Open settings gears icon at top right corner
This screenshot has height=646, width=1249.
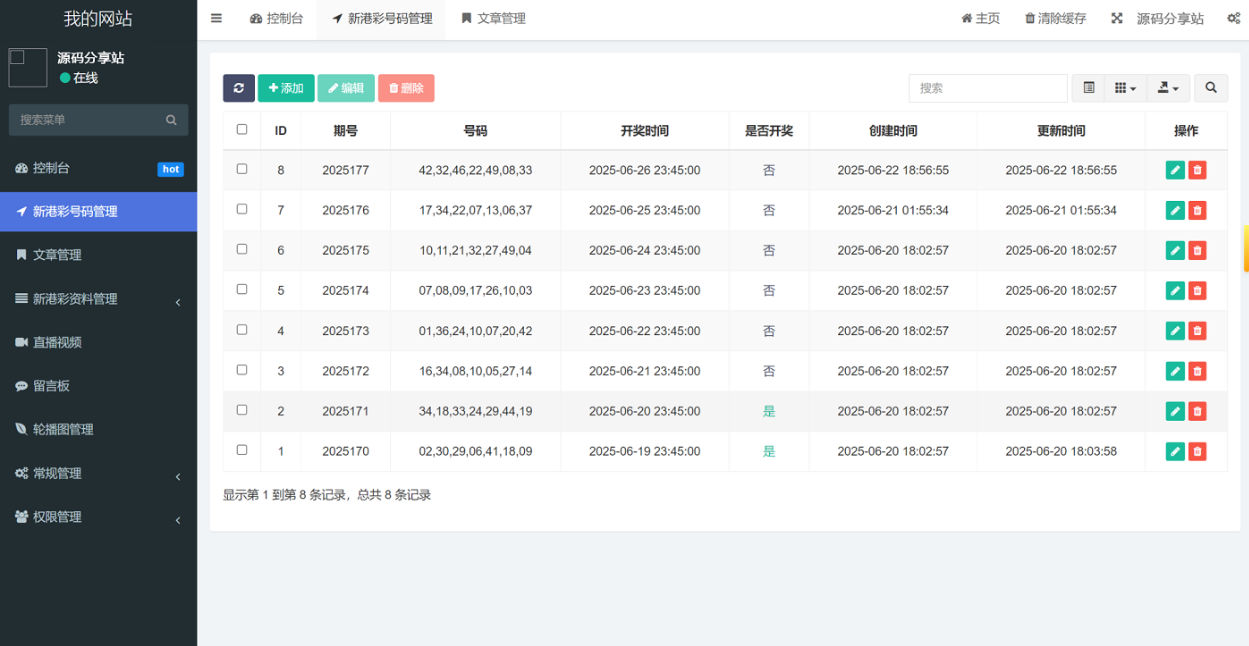click(x=1233, y=18)
